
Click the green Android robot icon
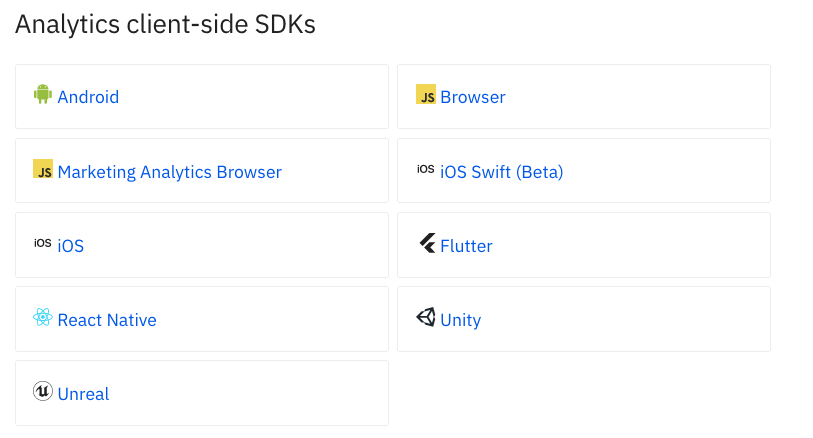tap(43, 95)
